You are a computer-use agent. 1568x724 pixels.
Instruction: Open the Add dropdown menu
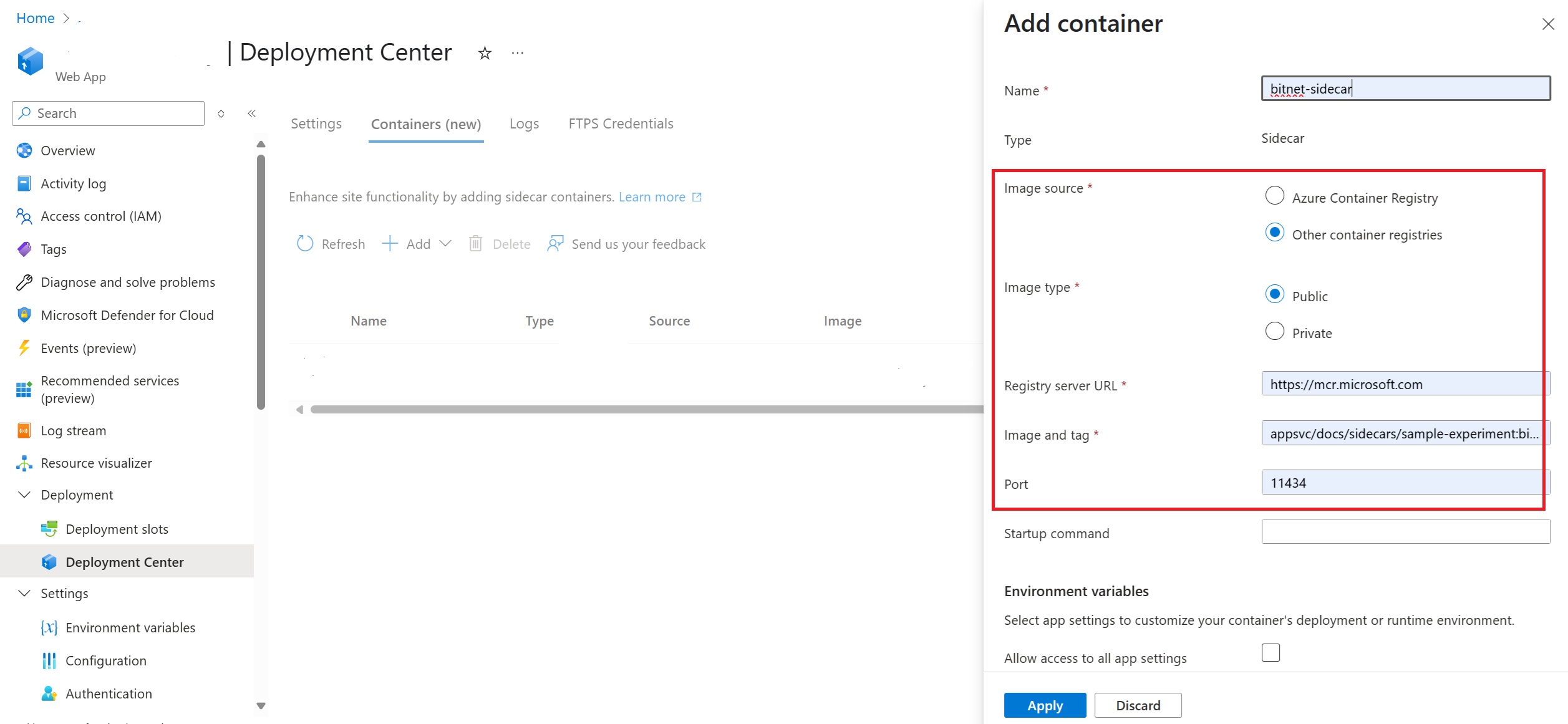[x=417, y=244]
